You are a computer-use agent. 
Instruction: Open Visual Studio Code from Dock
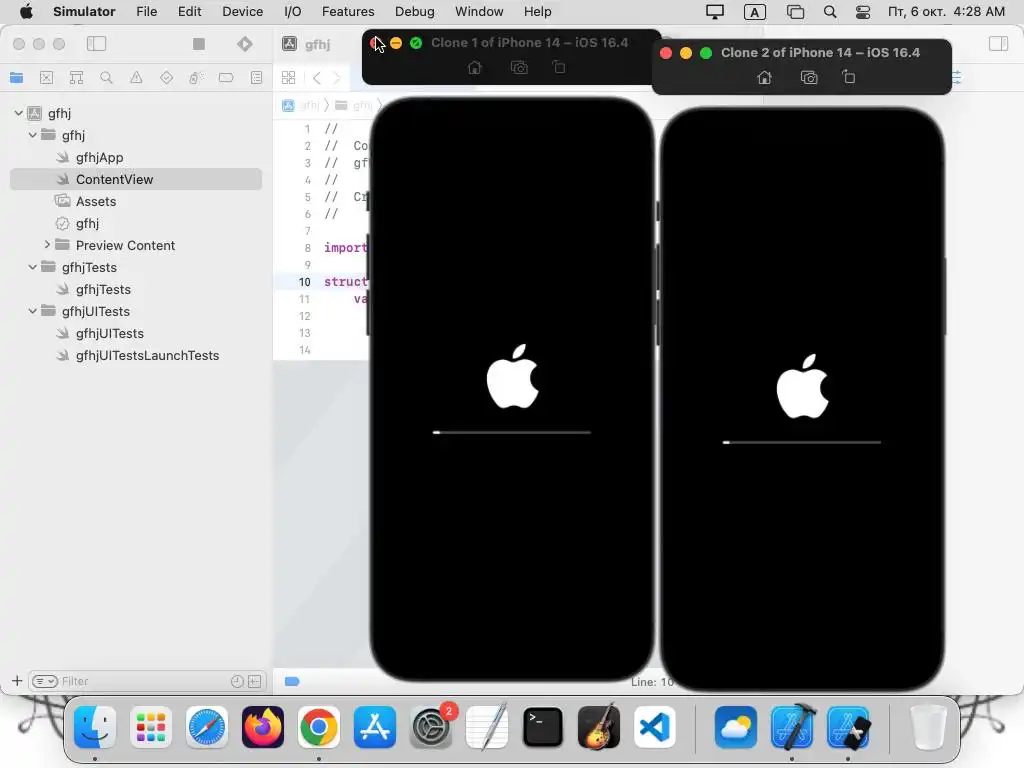[655, 727]
